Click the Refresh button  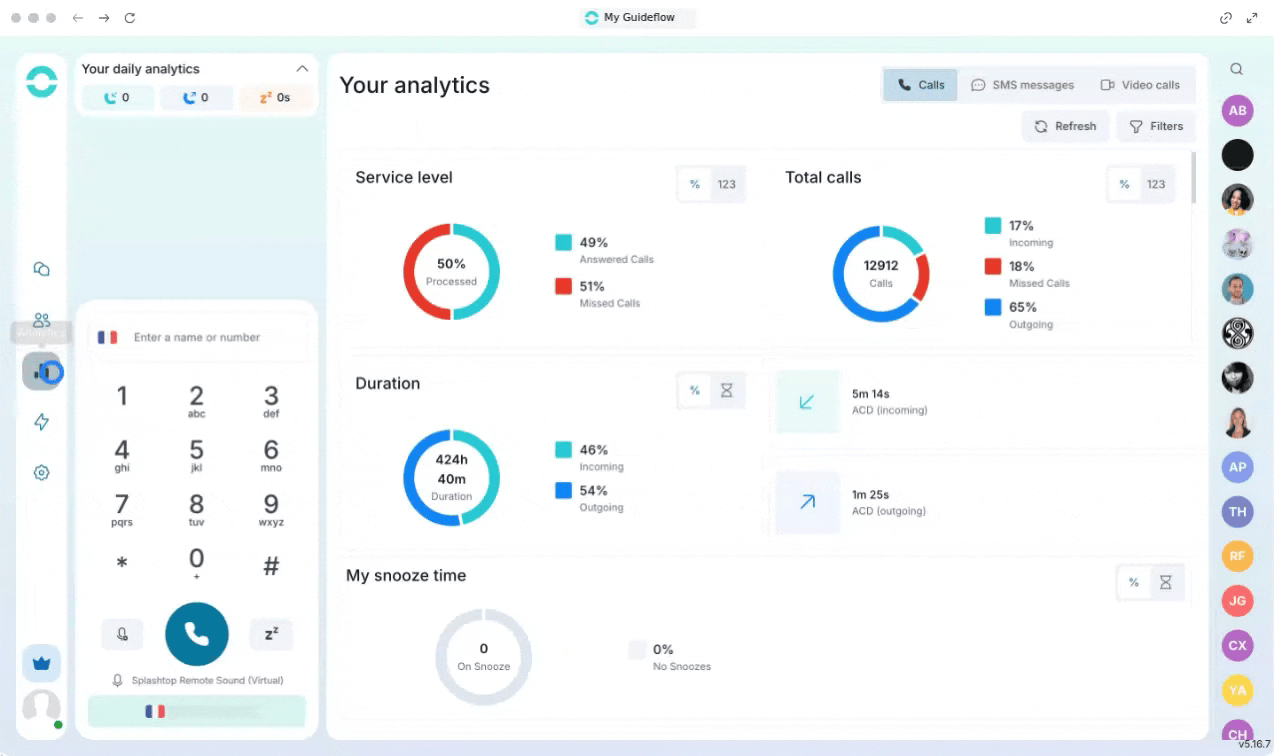click(x=1065, y=126)
